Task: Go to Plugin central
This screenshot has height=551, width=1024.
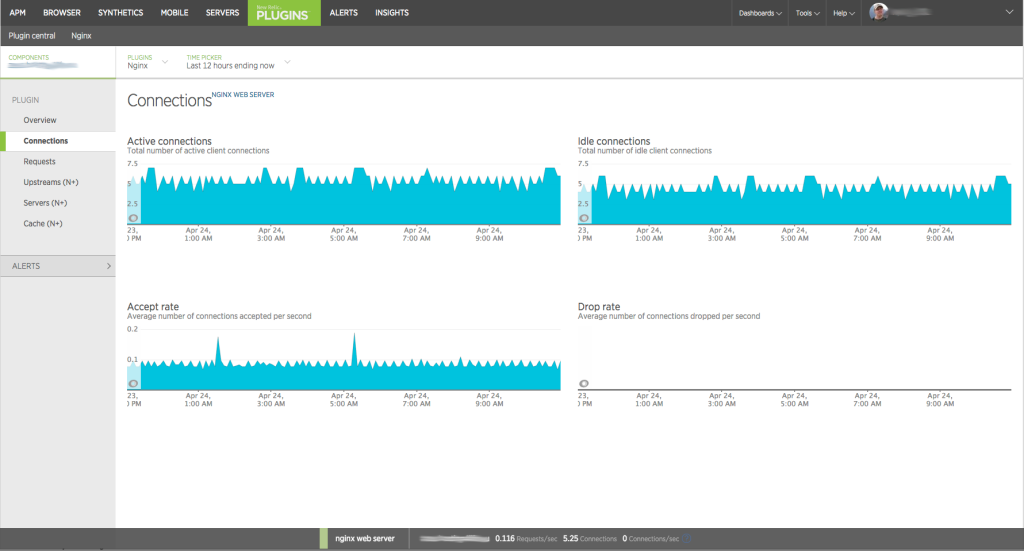Action: pos(32,36)
